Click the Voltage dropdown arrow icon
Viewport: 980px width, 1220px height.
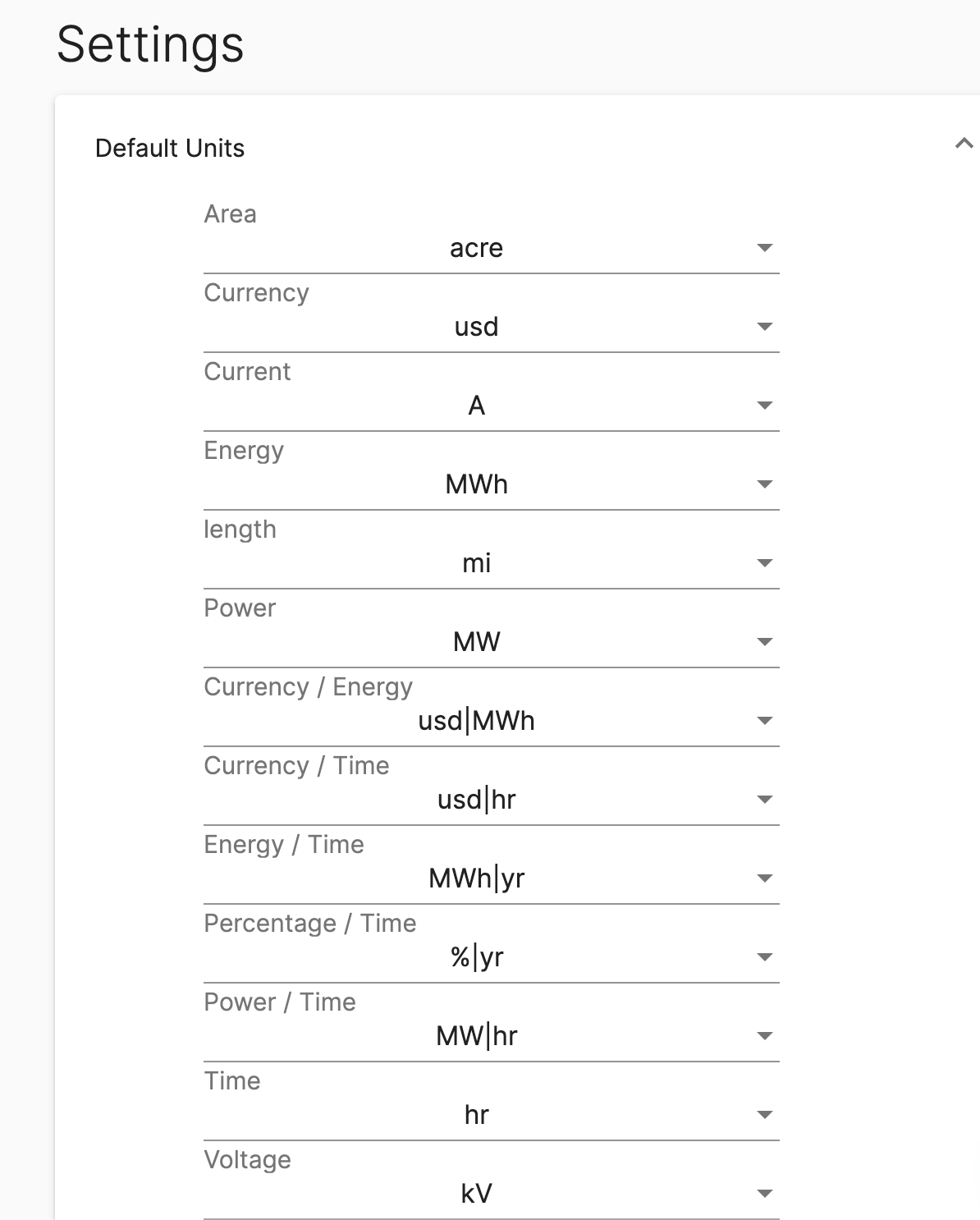click(x=765, y=1193)
